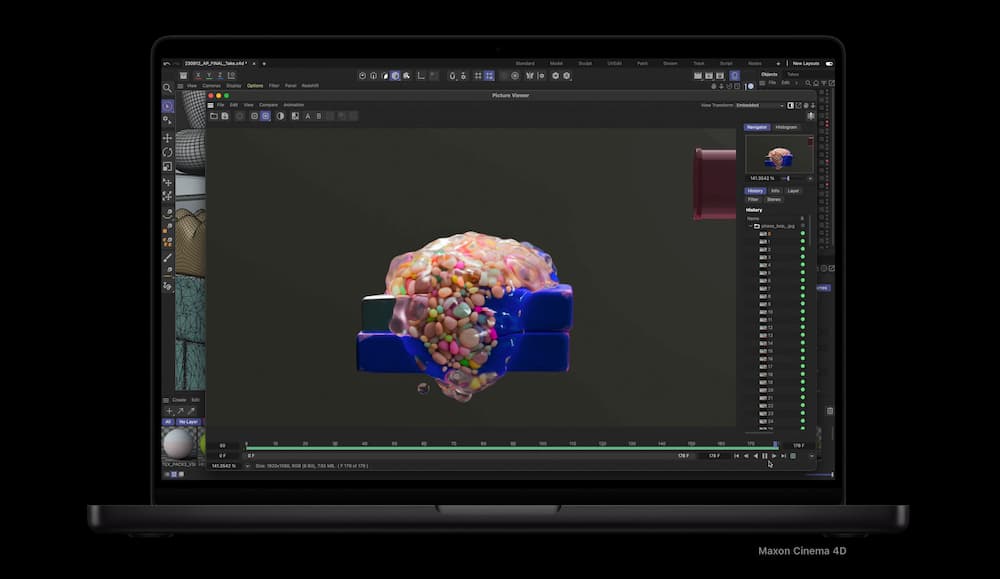
Task: Select the Move tool in left toolbar
Action: pyautogui.click(x=167, y=138)
